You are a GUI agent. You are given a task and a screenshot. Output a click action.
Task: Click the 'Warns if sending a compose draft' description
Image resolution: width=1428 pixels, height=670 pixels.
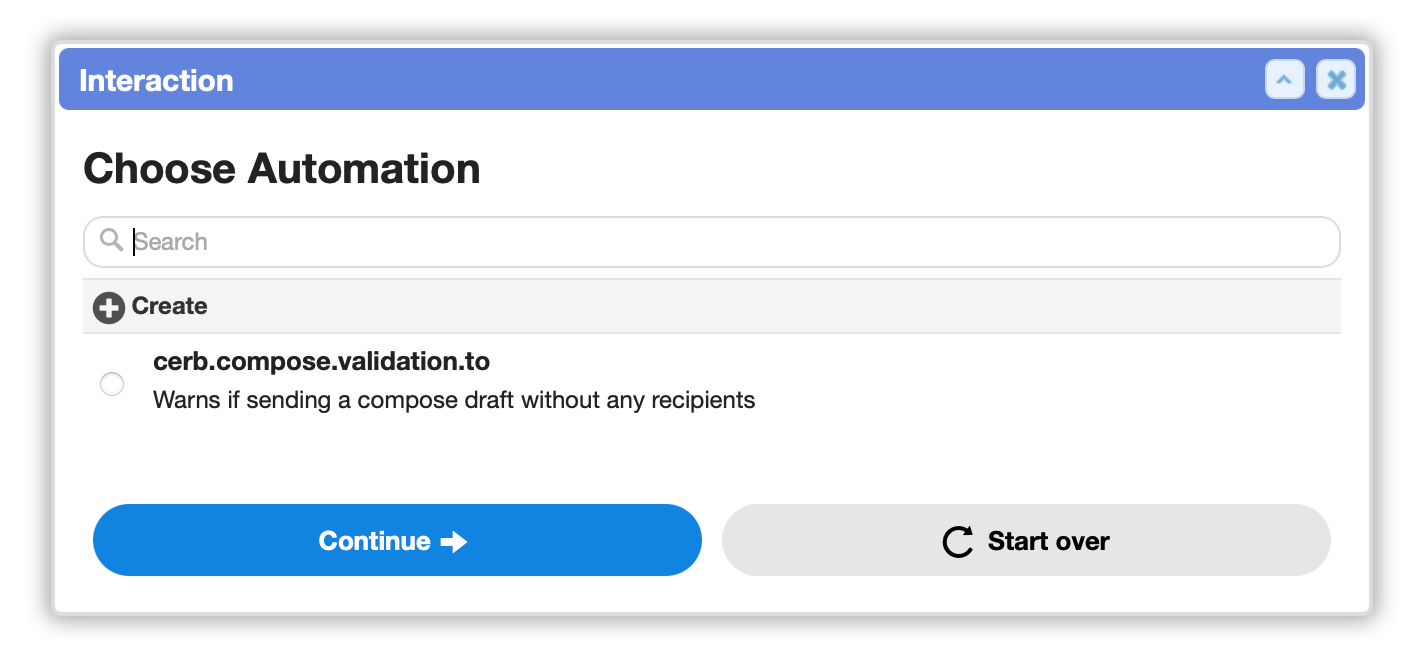click(x=454, y=401)
